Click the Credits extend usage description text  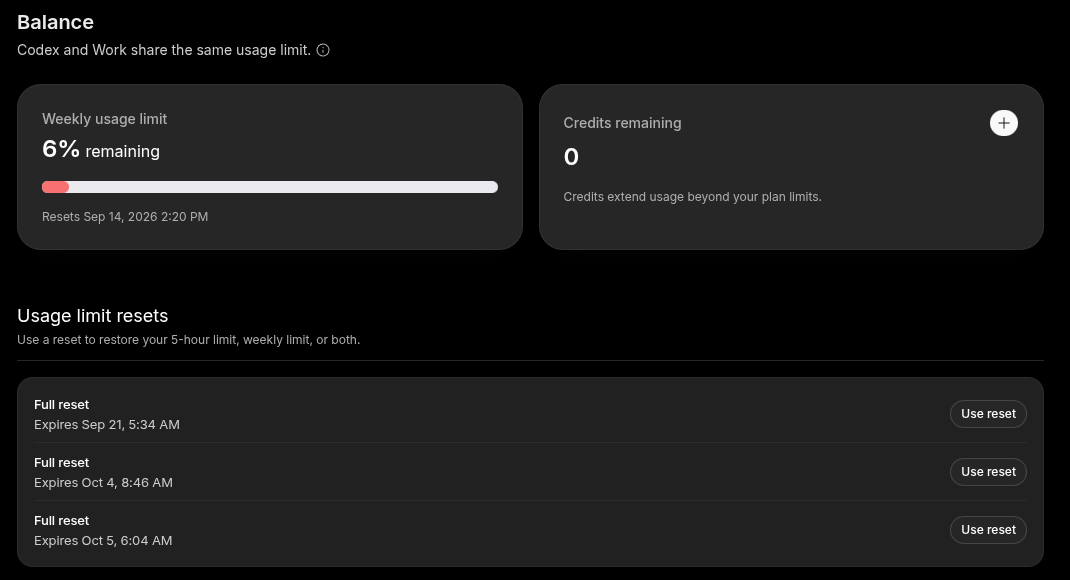[x=692, y=197]
